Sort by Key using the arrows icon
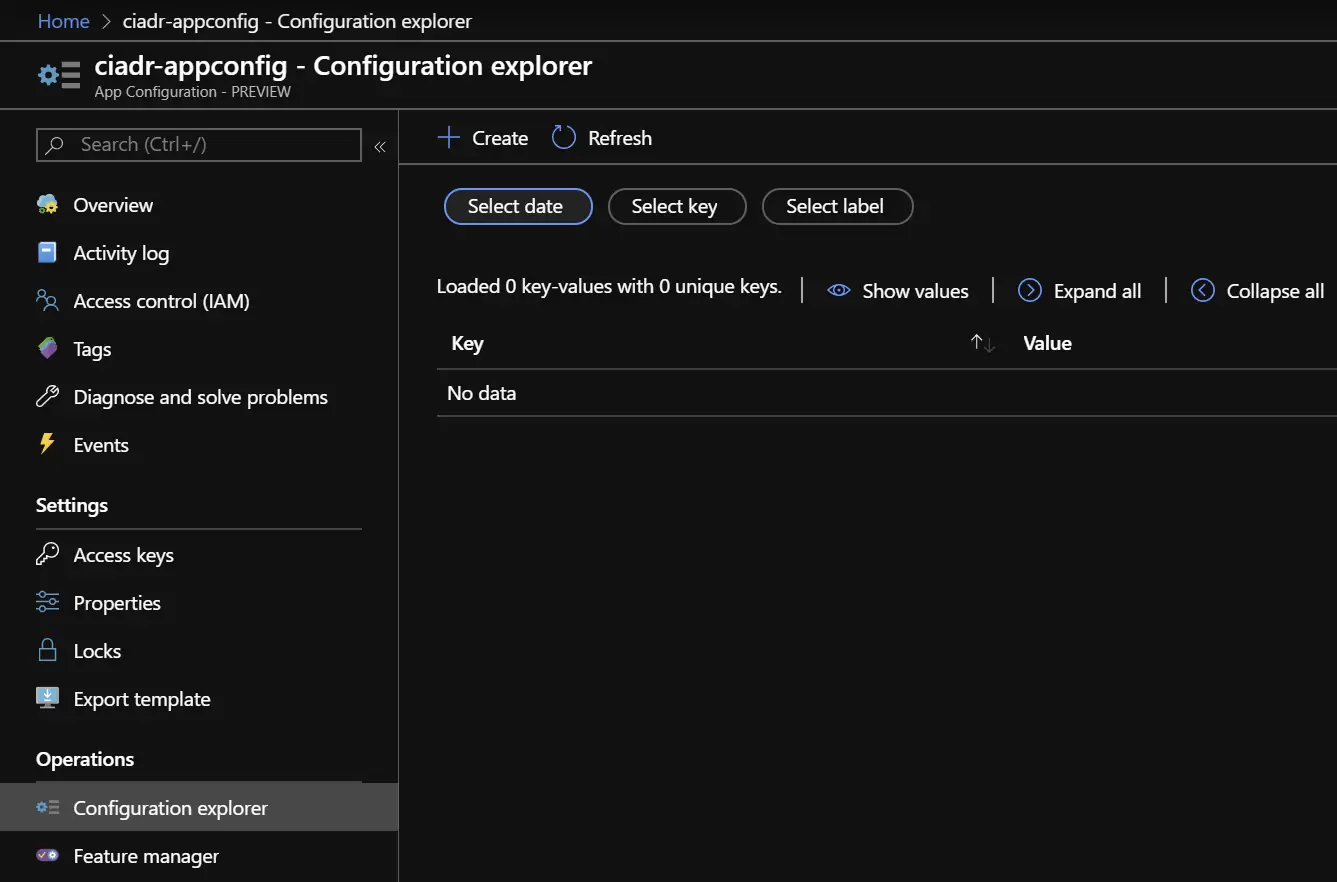 [983, 344]
